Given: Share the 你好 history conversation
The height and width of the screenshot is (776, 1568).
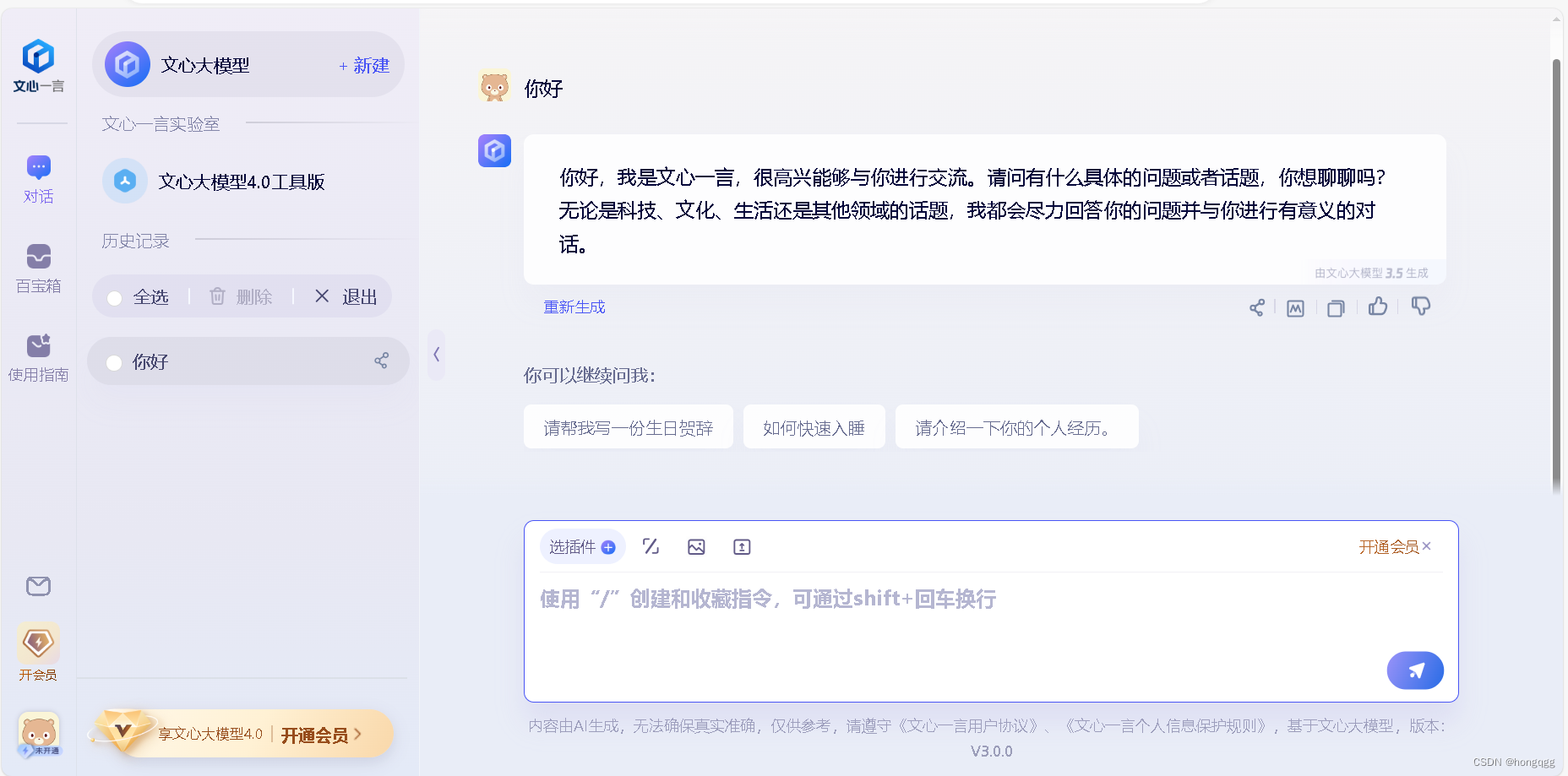Looking at the screenshot, I should 381,361.
